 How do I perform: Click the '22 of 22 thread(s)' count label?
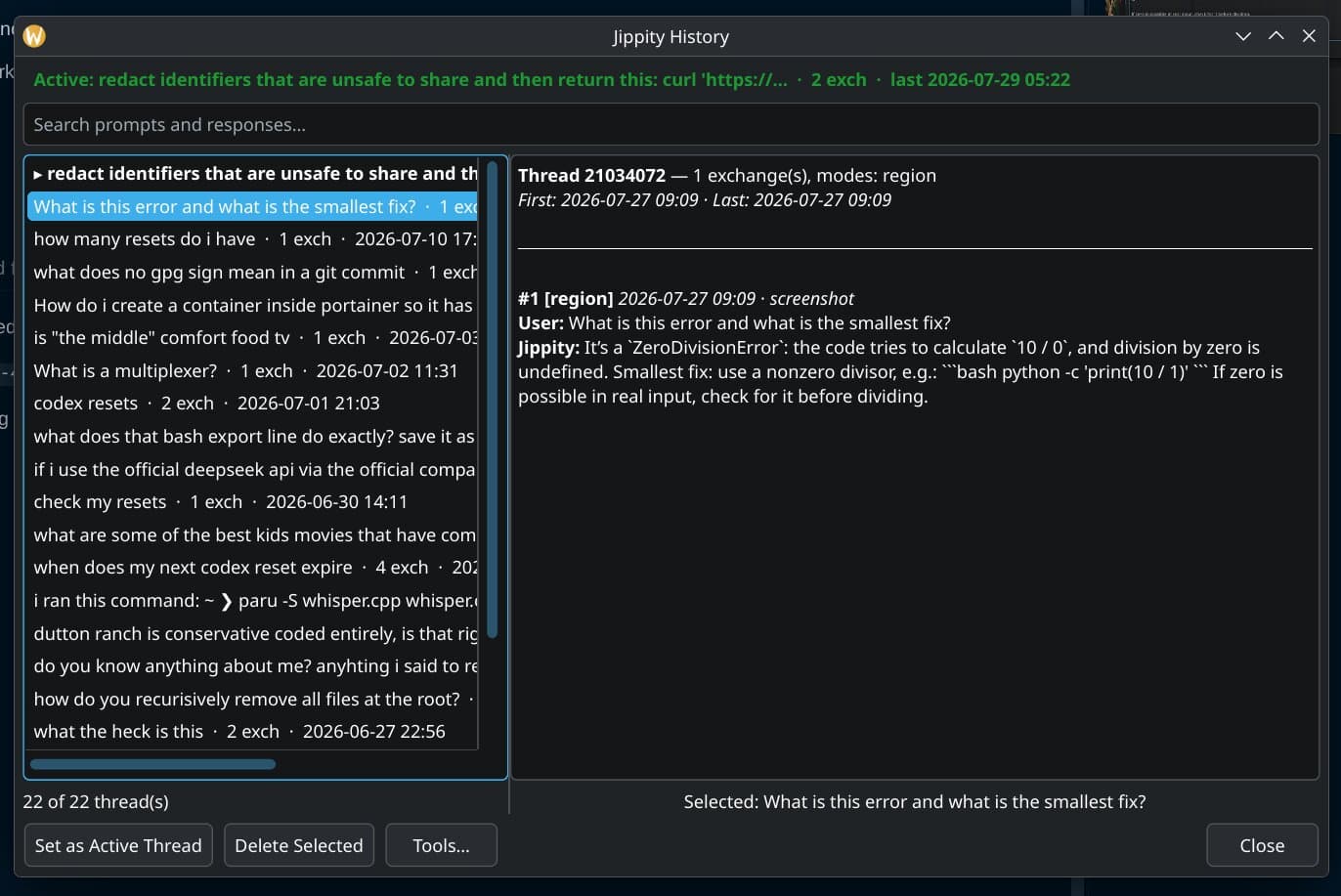pos(96,801)
